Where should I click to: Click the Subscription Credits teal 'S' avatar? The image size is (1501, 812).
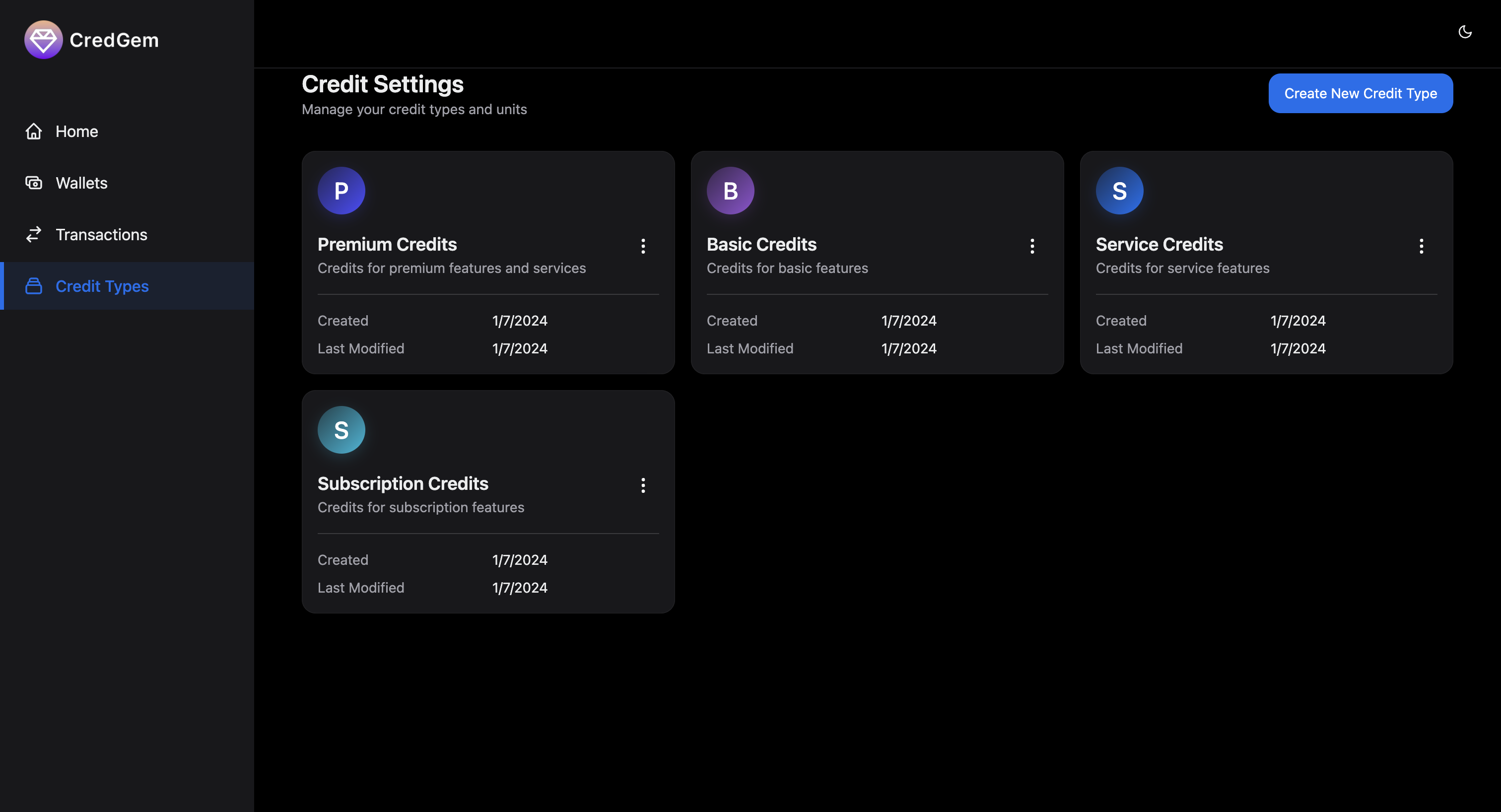341,430
